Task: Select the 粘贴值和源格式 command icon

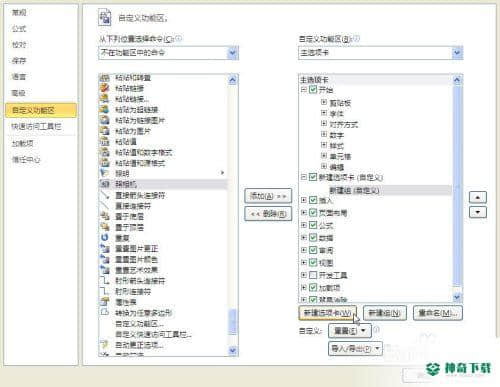Action: pos(105,163)
